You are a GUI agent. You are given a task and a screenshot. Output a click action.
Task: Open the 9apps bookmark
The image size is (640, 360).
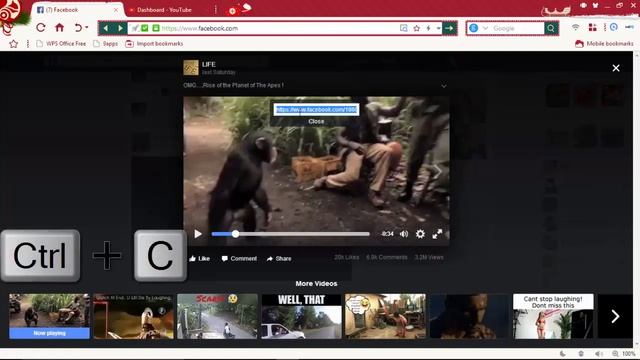pos(106,43)
